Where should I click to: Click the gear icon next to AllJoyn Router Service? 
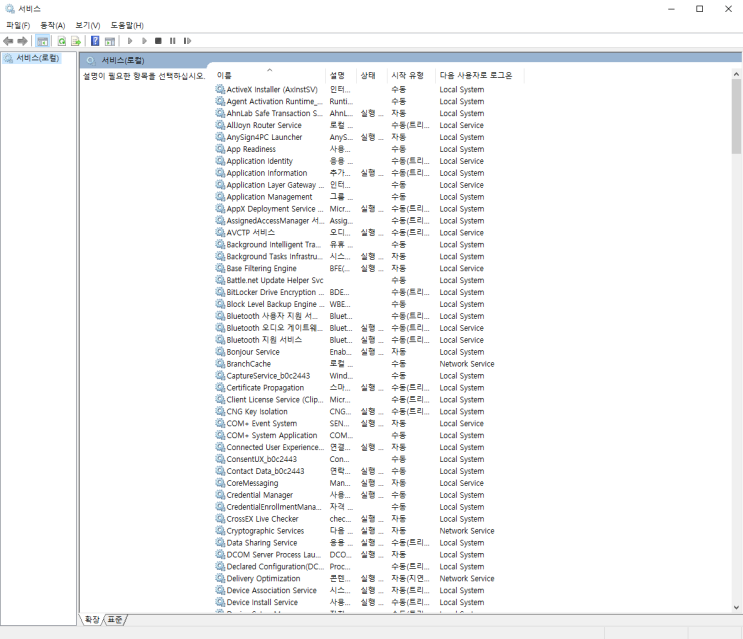220,125
